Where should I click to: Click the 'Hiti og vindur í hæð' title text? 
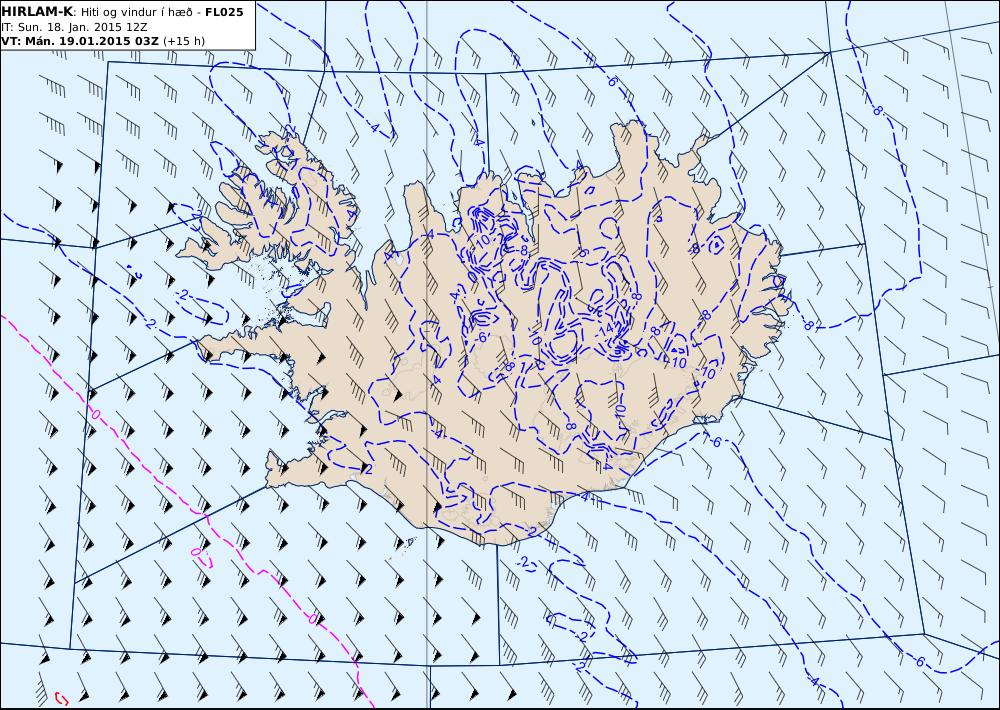[x=137, y=13]
